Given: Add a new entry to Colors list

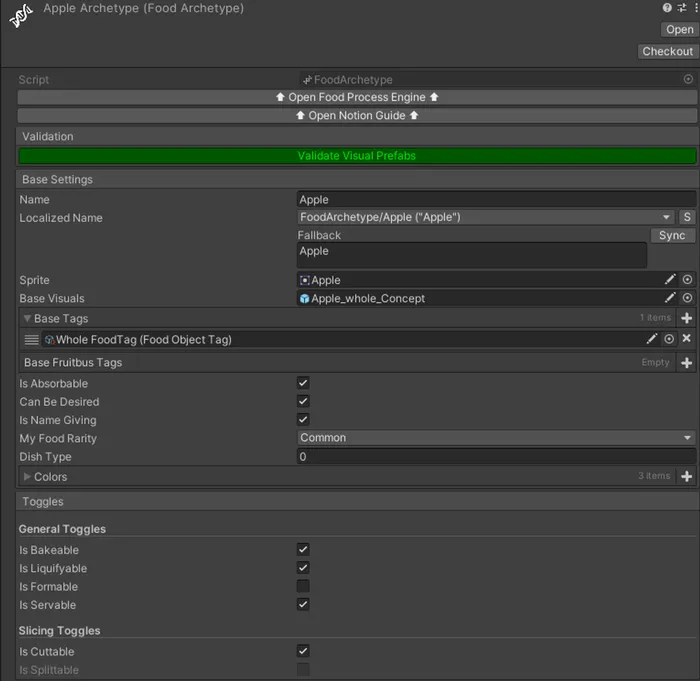Looking at the screenshot, I should coord(687,476).
